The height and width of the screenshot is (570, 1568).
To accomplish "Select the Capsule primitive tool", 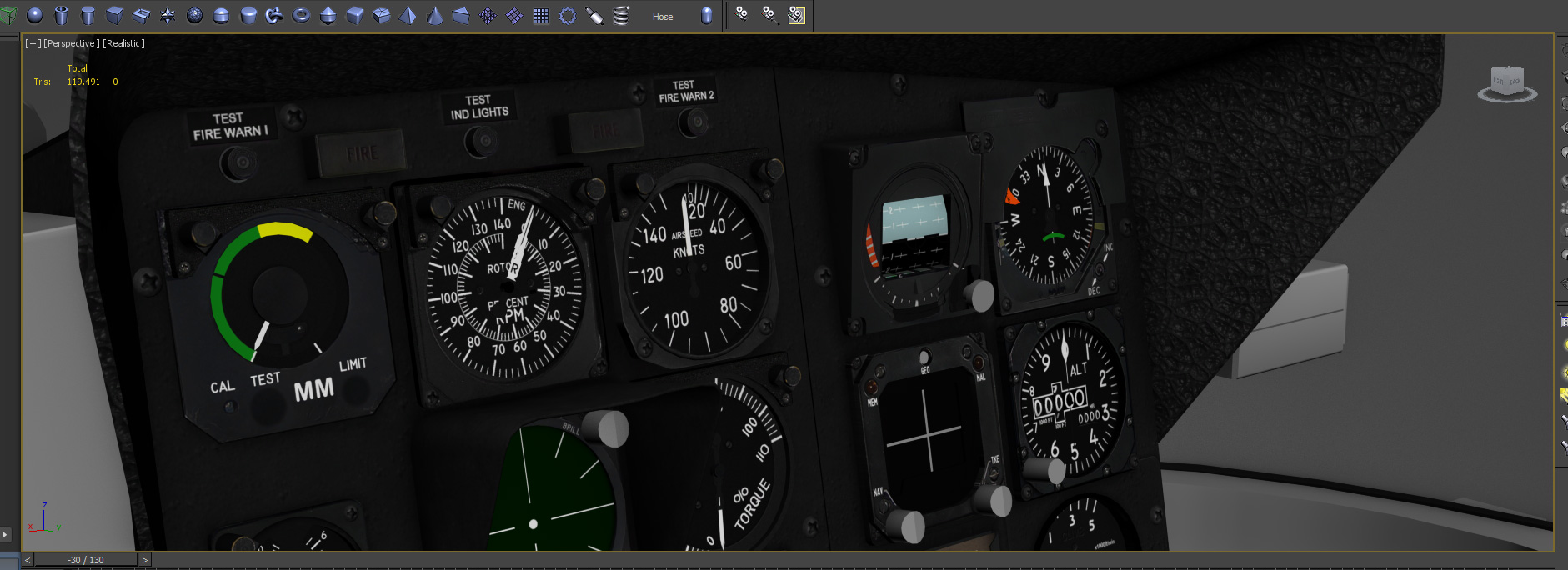I will (706, 15).
